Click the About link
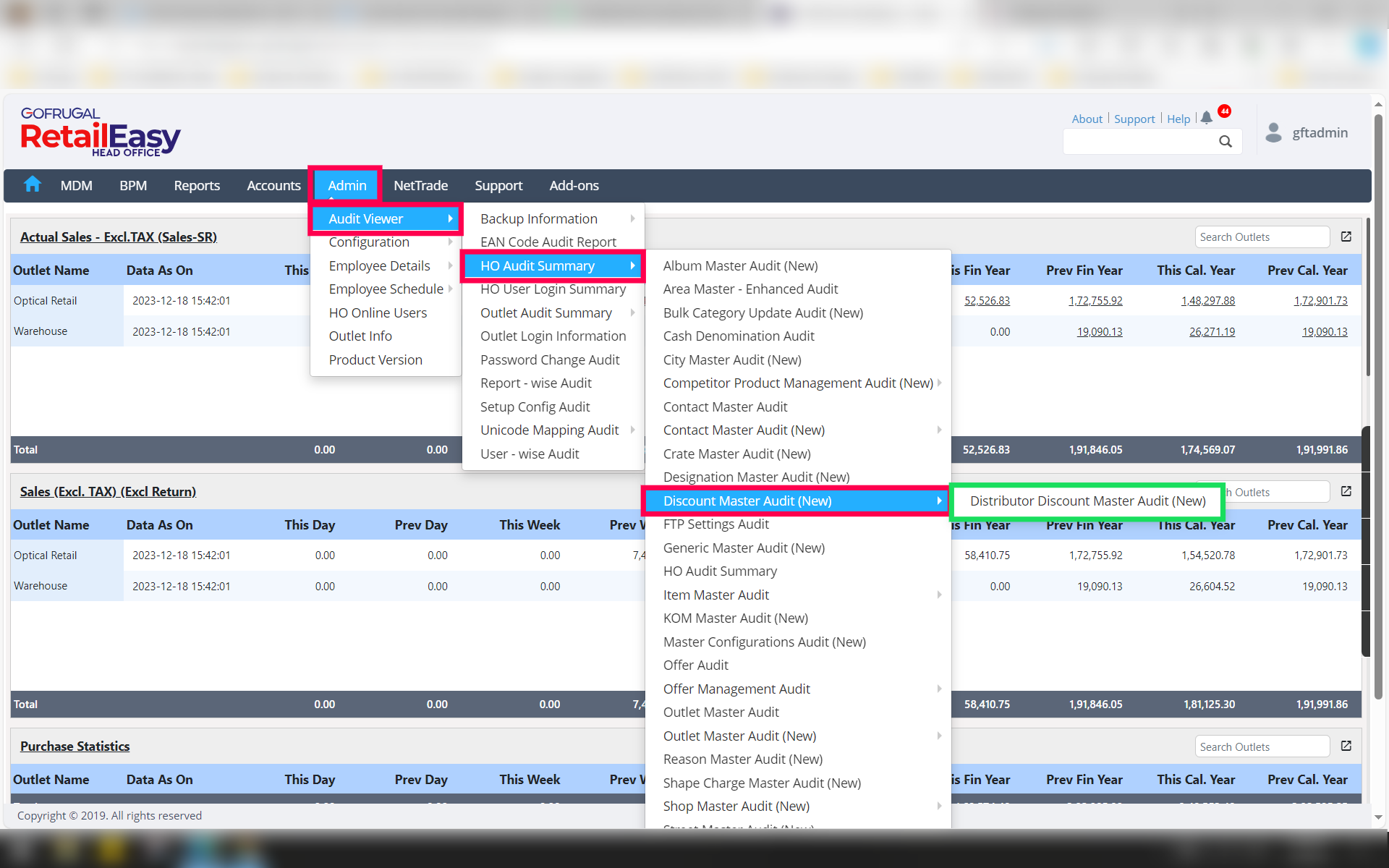Image resolution: width=1389 pixels, height=868 pixels. point(1087,119)
